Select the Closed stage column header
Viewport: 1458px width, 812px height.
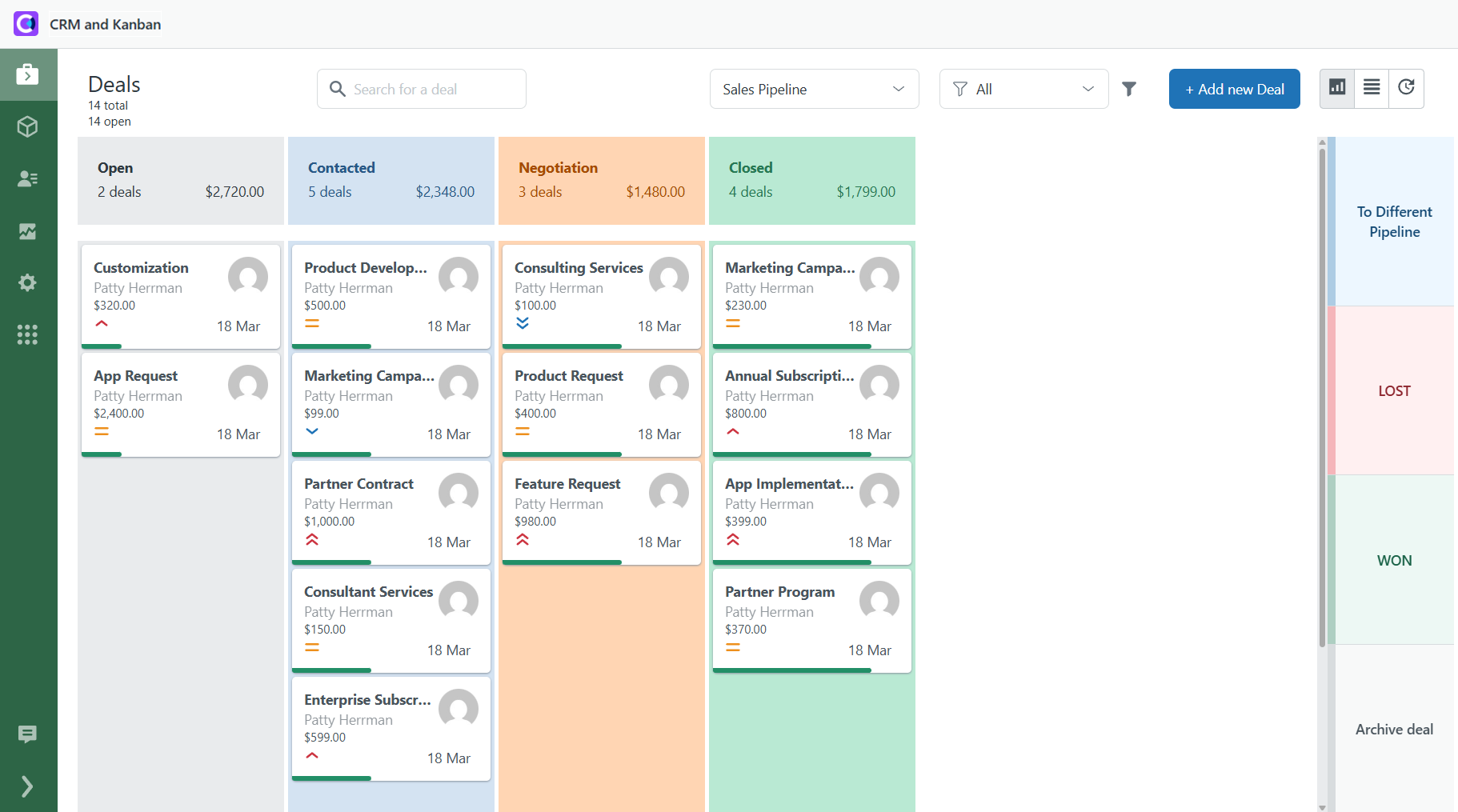811,180
